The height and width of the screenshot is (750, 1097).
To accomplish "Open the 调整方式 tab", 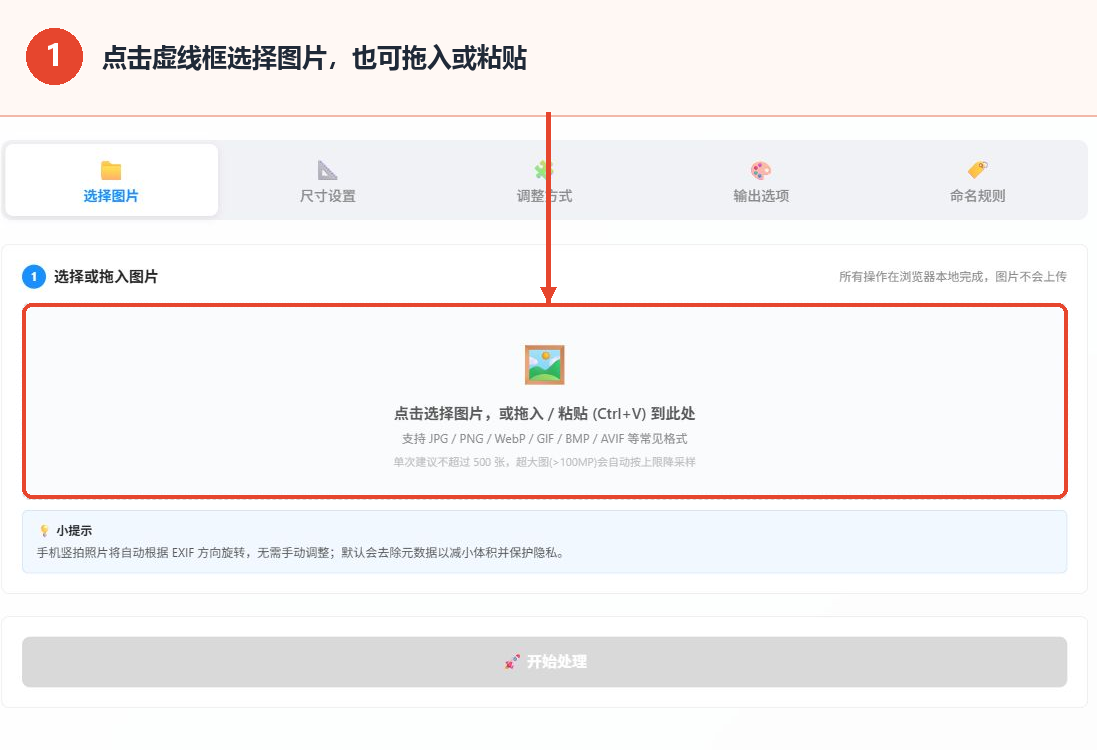I will click(544, 180).
